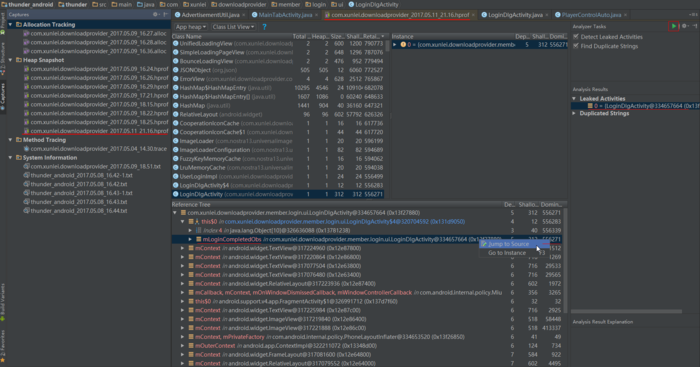
Task: Collapse the Allocation Tracking tree node
Action: 10,25
